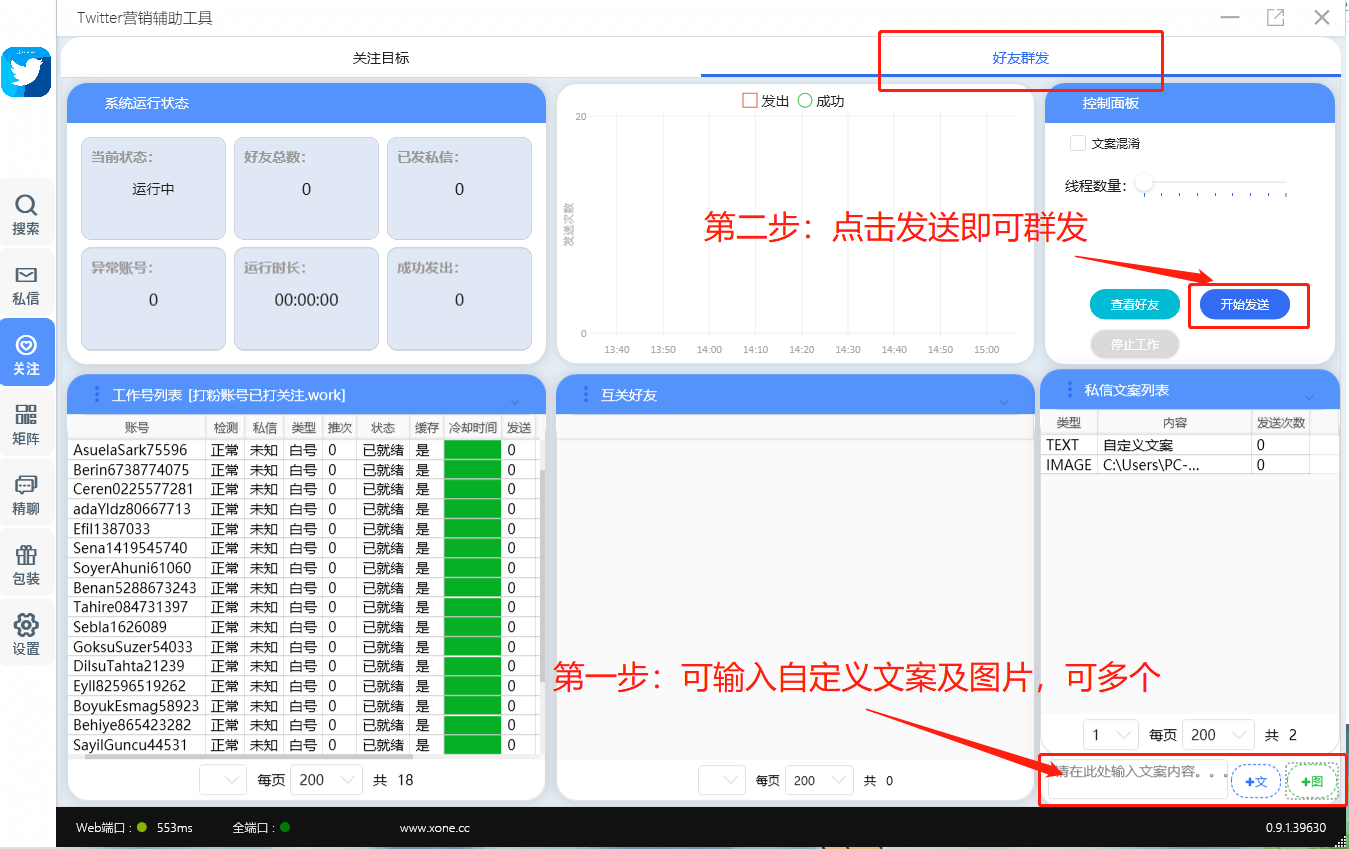This screenshot has width=1349, height=849.
Task: Open the 精聊 chat sidebar icon
Action: coord(26,494)
